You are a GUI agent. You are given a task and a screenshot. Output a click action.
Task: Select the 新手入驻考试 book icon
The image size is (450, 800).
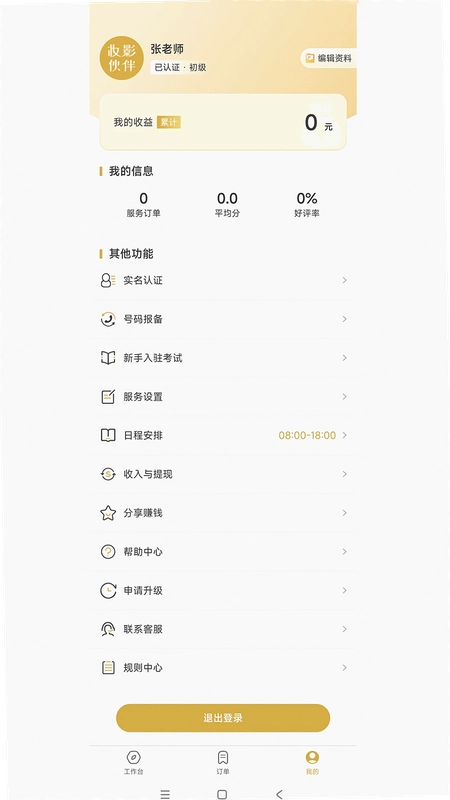click(x=108, y=358)
